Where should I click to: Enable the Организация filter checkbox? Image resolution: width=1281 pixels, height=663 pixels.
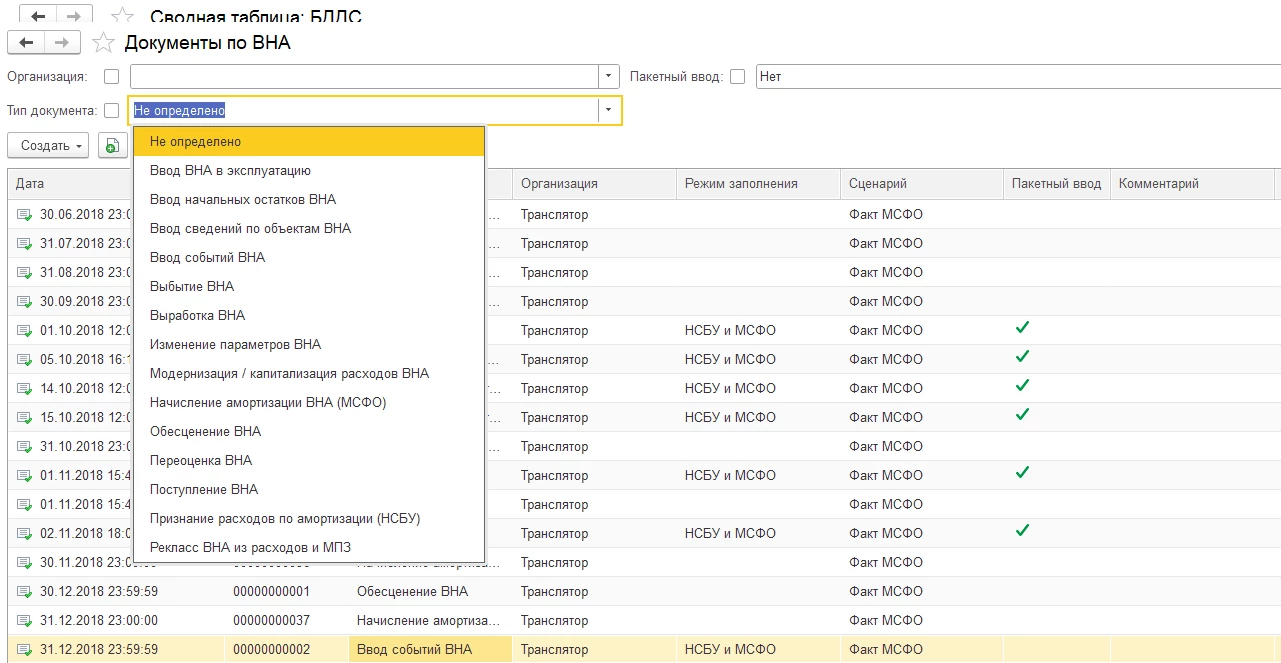tap(111, 76)
